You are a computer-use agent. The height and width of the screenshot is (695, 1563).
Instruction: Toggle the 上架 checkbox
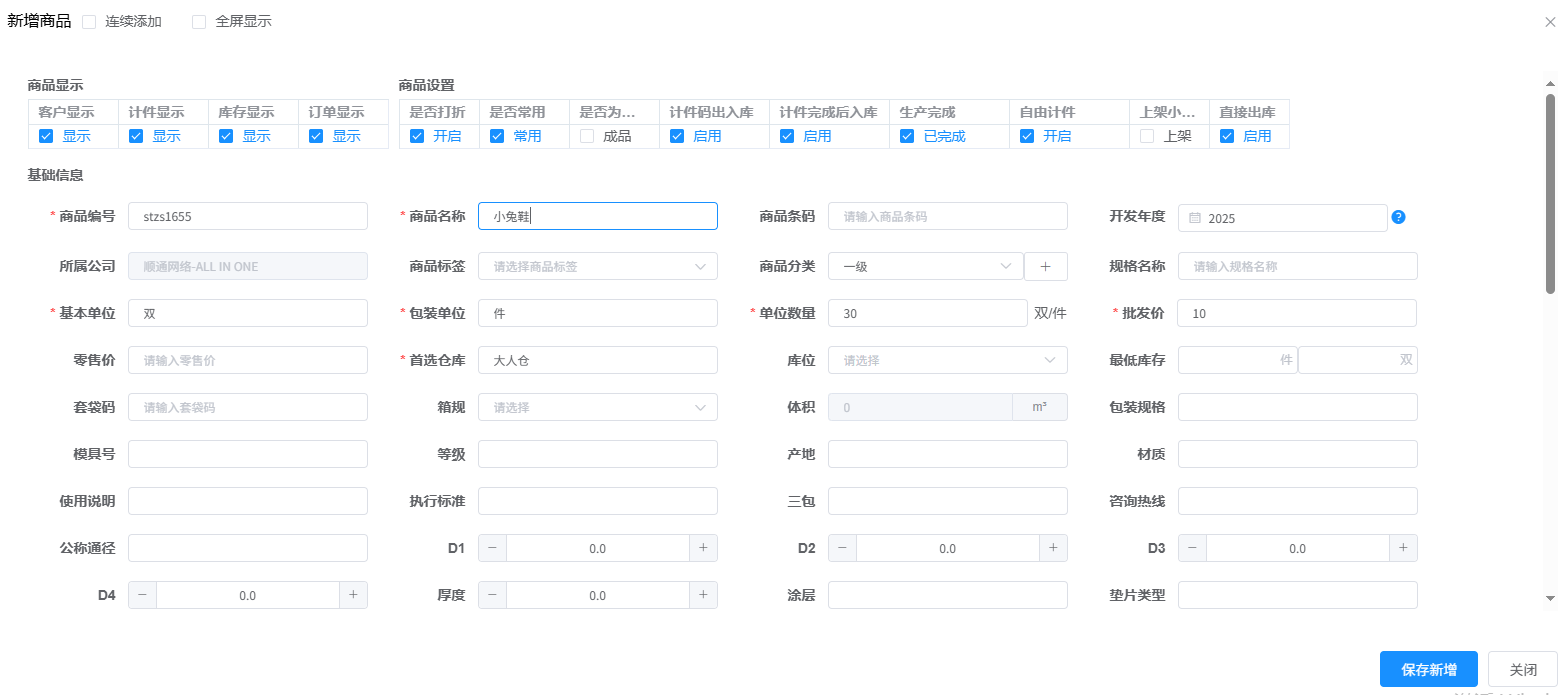1147,136
